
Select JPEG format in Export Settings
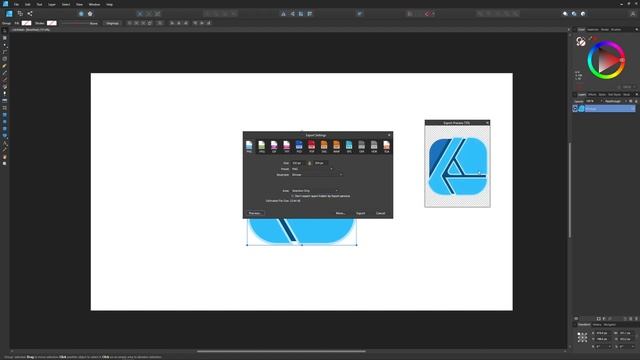[x=262, y=146]
